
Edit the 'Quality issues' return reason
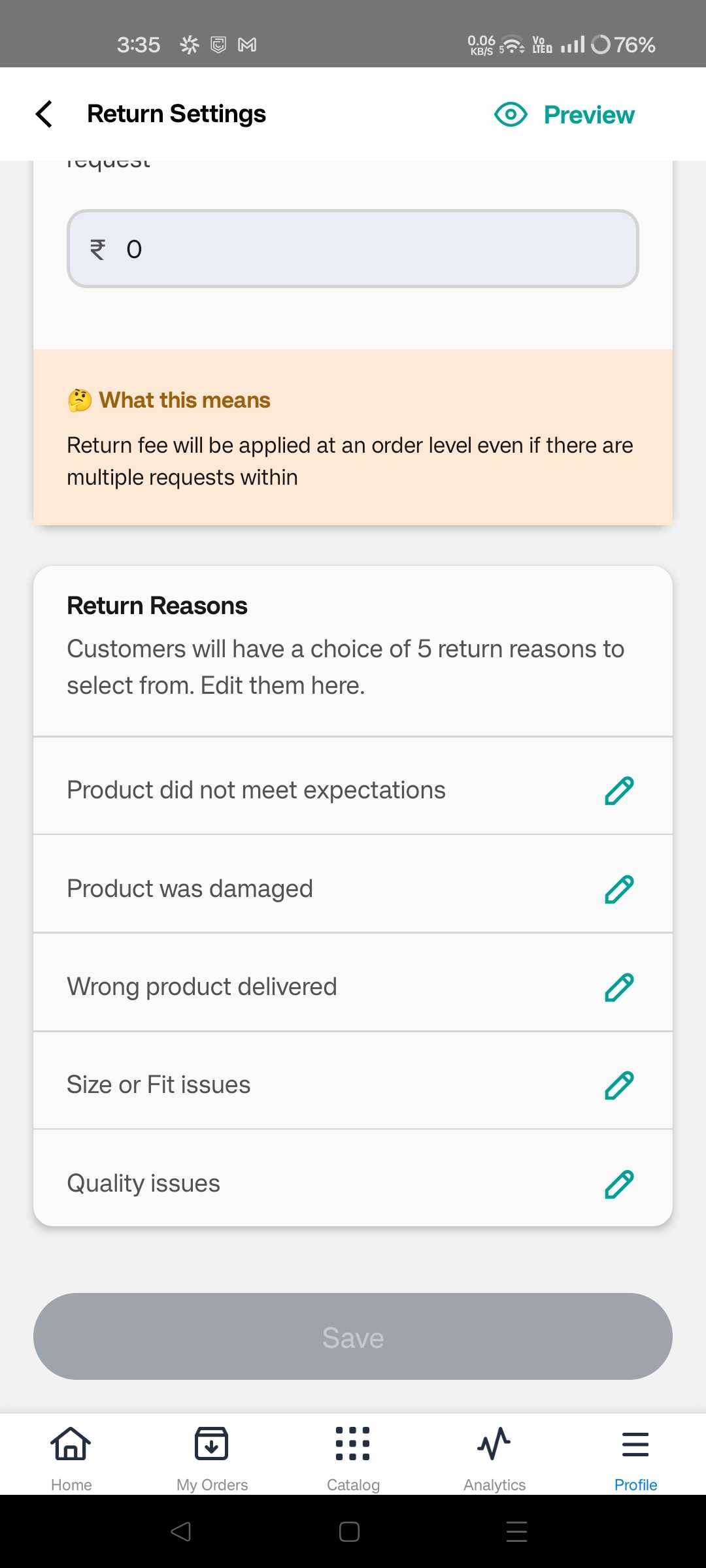[618, 1184]
